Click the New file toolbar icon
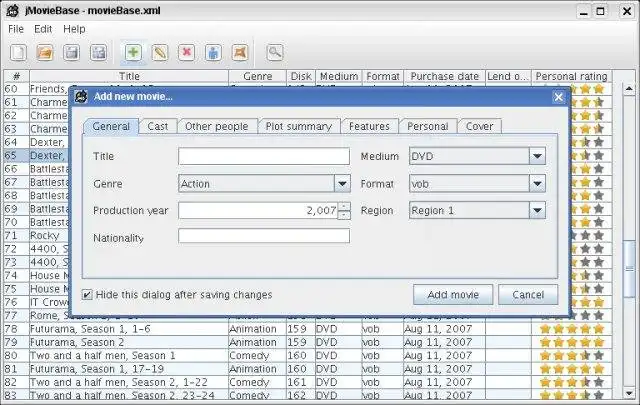Screen dimensions: 640x405 (19, 52)
